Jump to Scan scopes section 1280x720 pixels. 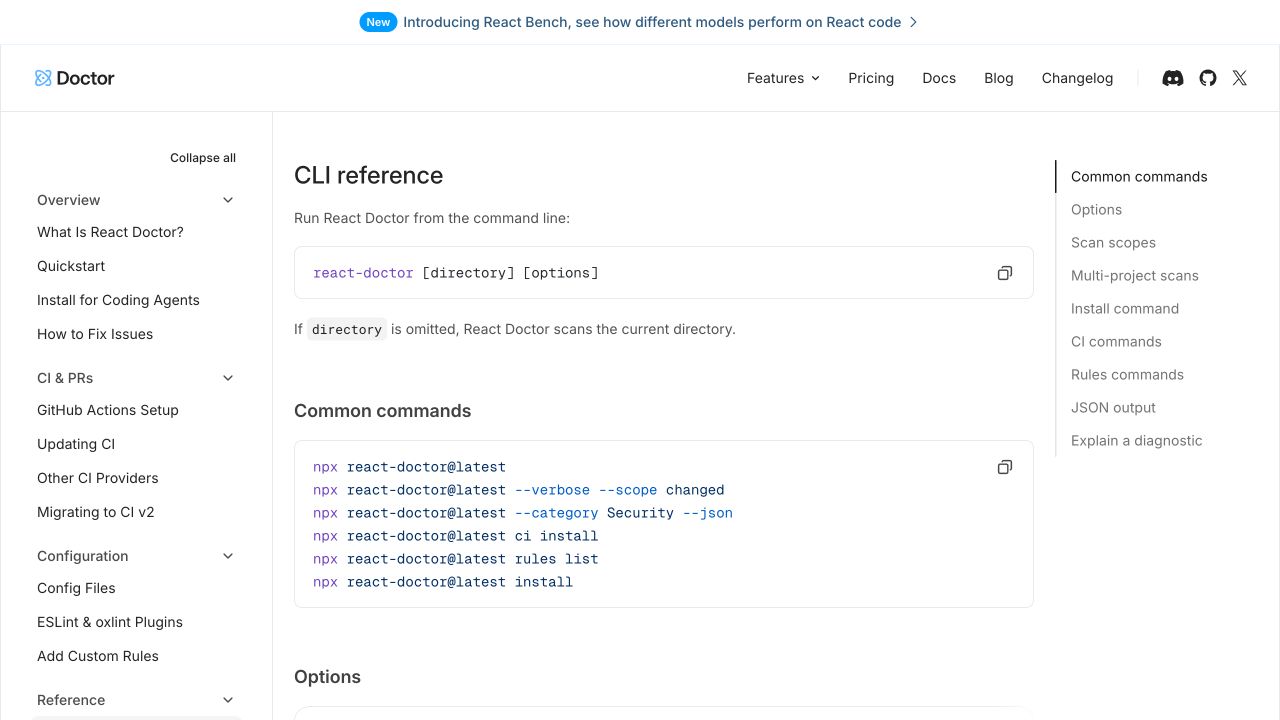(x=1113, y=243)
